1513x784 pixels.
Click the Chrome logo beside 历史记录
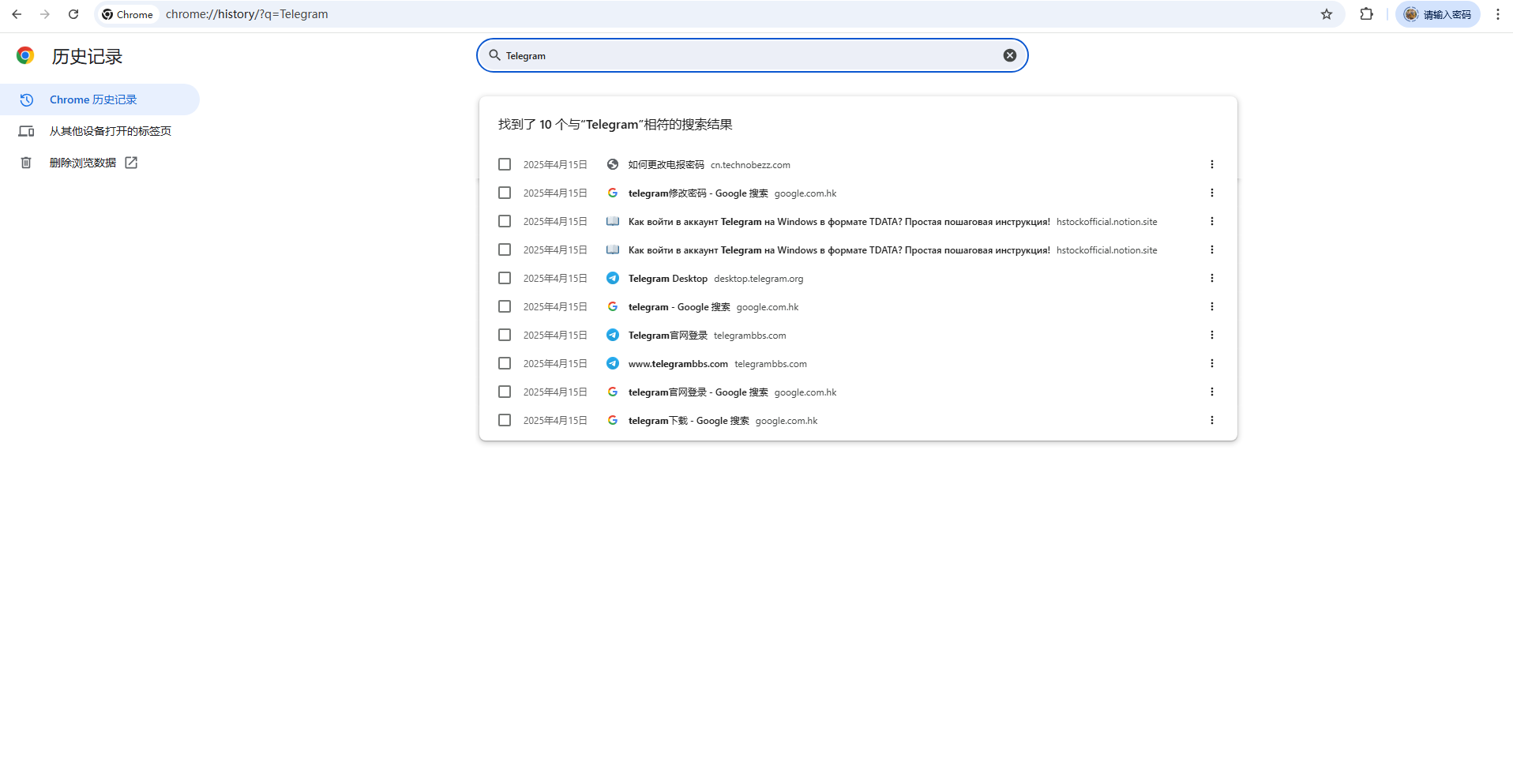click(25, 55)
